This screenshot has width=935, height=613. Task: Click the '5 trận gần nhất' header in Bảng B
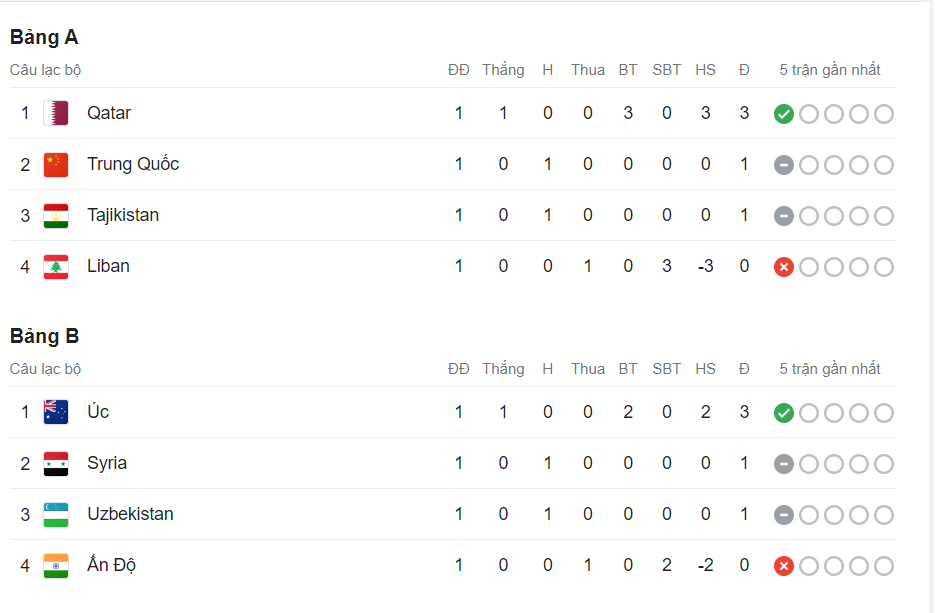830,369
